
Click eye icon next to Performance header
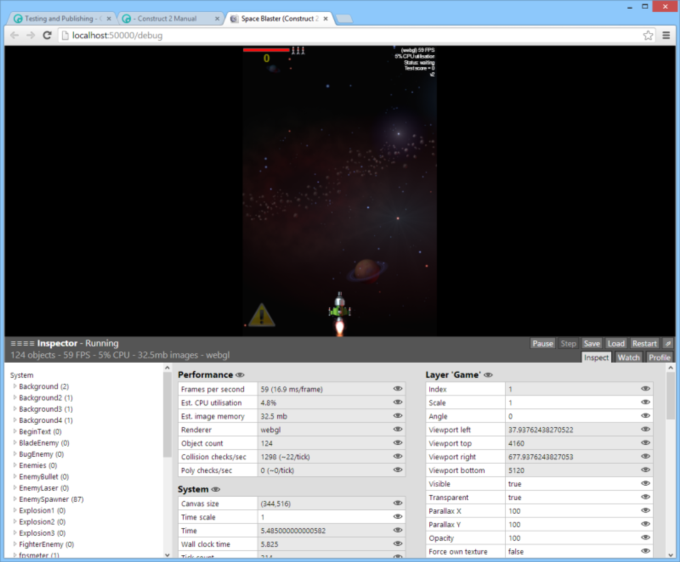tap(240, 375)
